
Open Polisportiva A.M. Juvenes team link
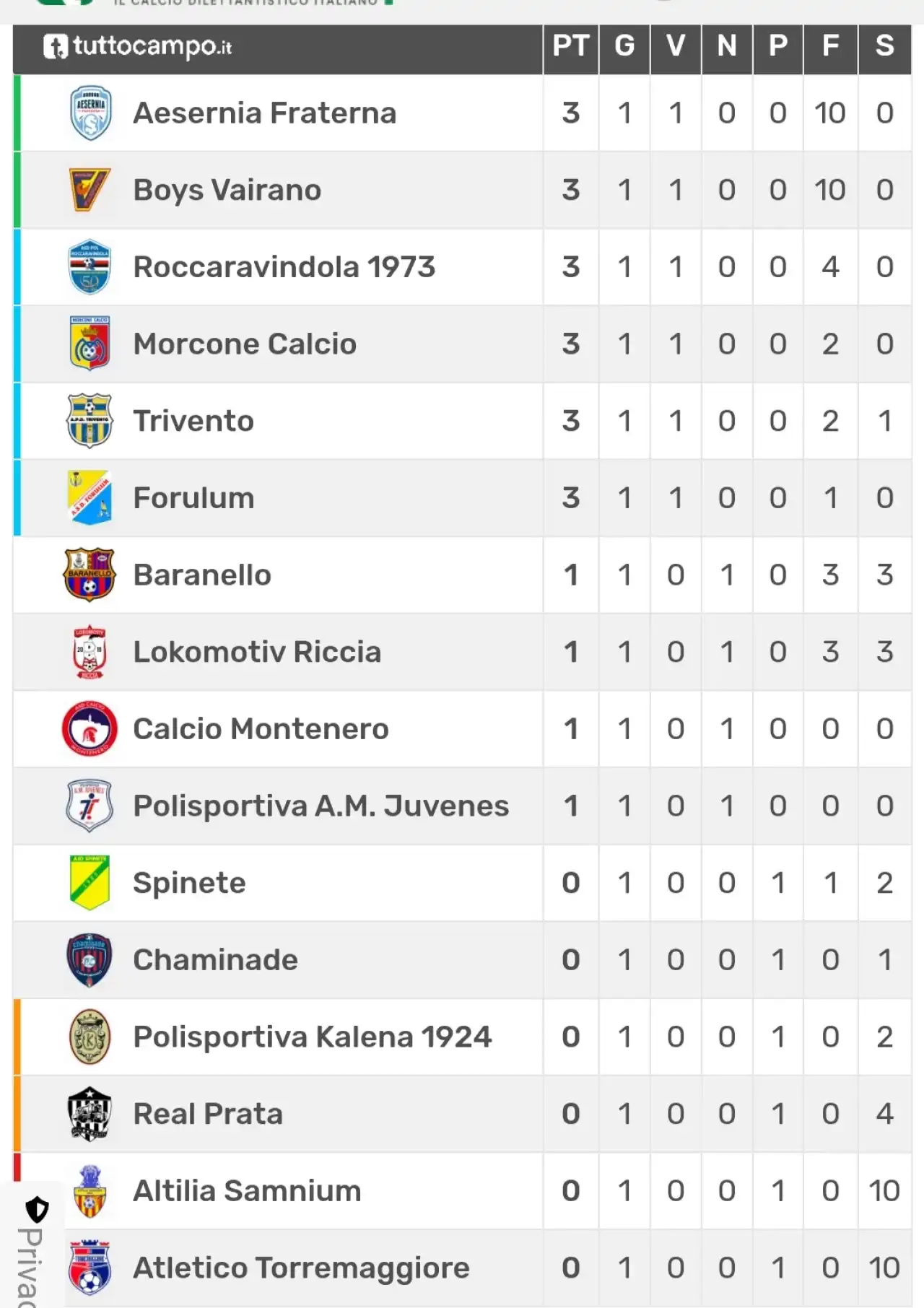[321, 806]
